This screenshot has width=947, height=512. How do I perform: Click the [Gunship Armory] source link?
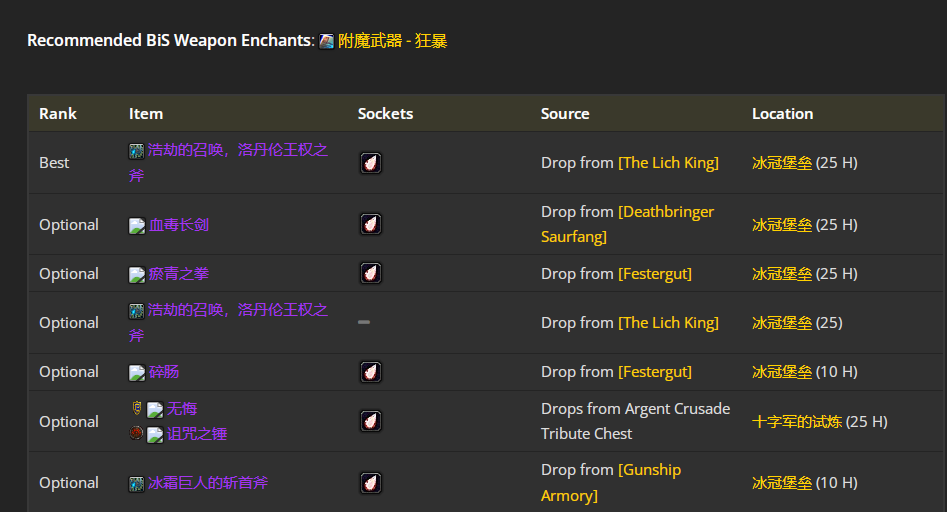(x=611, y=483)
